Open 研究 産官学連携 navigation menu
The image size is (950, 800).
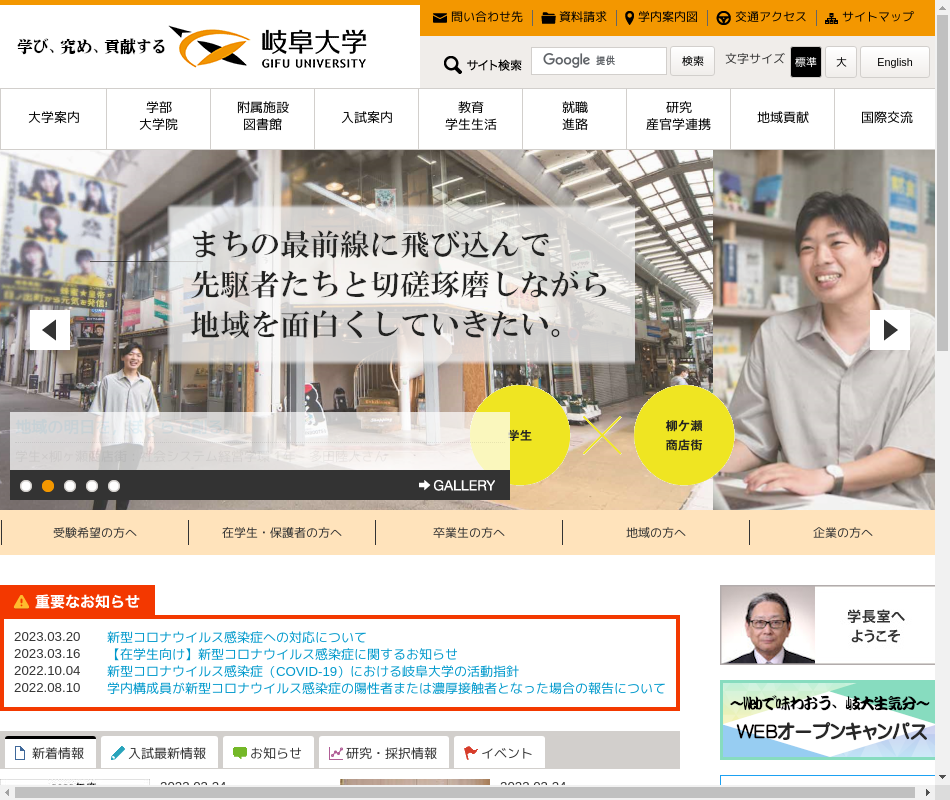pyautogui.click(x=678, y=118)
